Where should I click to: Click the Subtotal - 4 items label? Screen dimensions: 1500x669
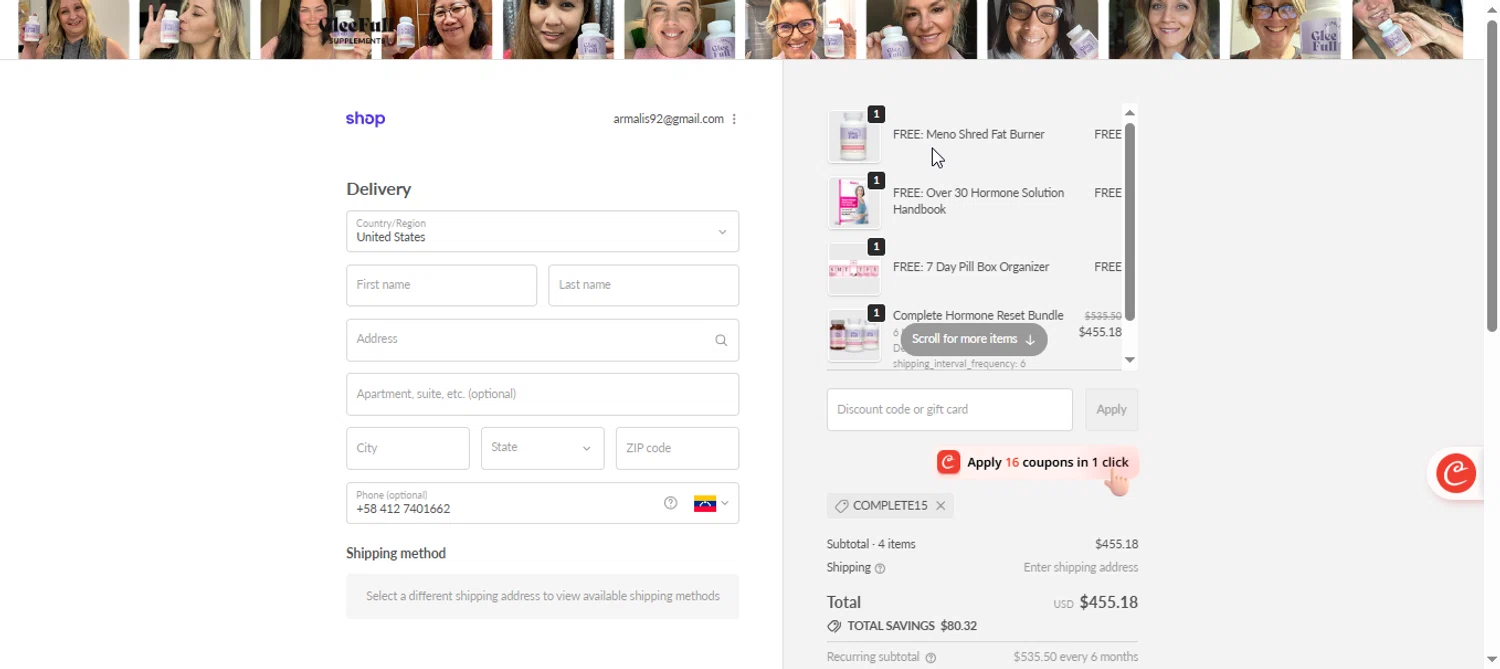871,544
